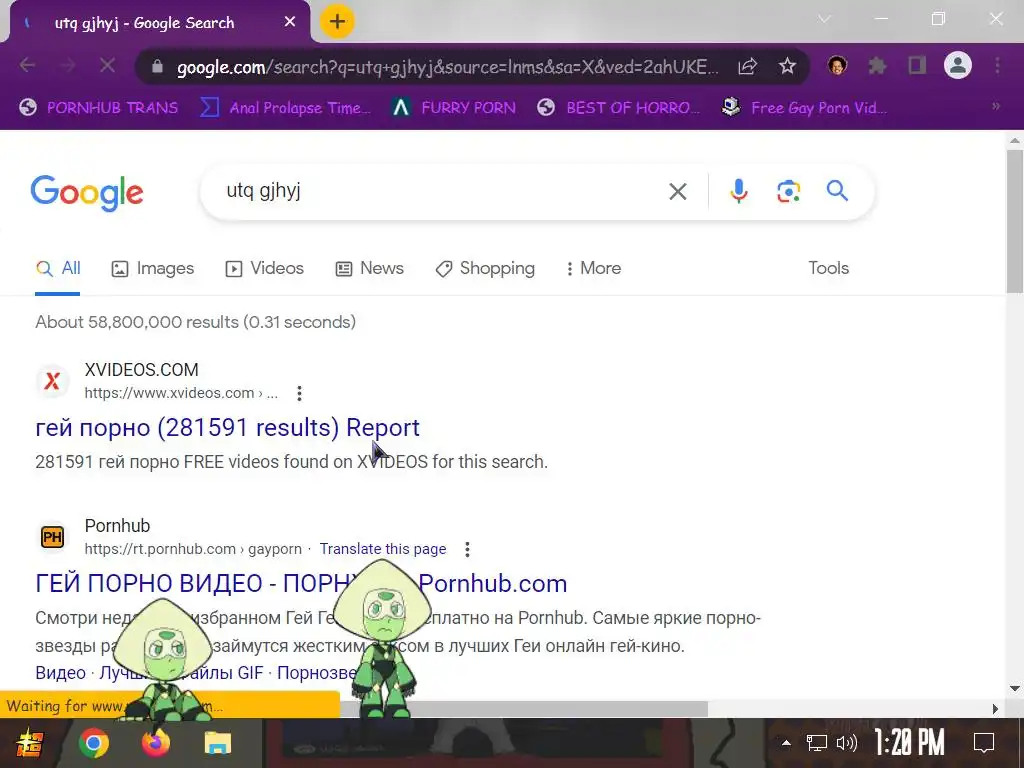Screen dimensions: 1024x768
Task: Open the first bookmark in the bar
Action: point(99,107)
